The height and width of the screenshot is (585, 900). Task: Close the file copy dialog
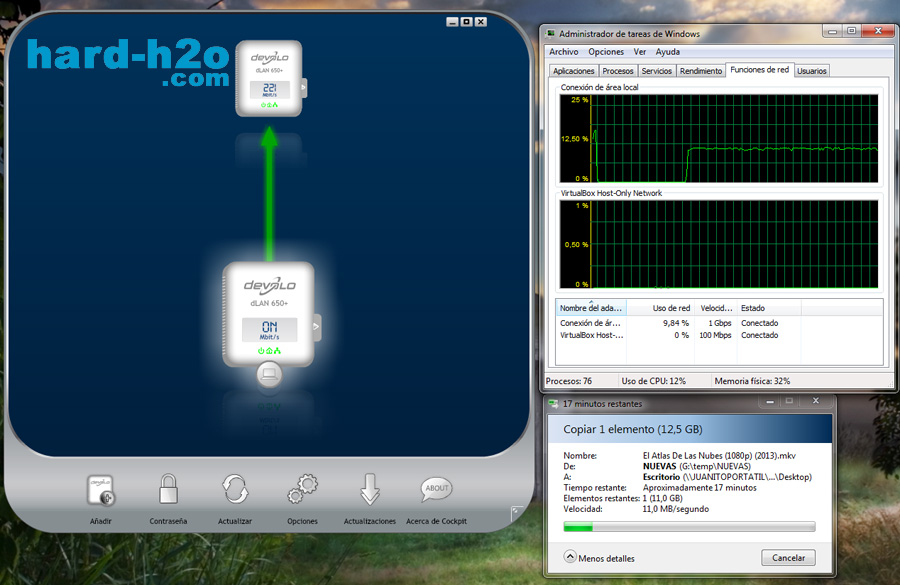816,401
